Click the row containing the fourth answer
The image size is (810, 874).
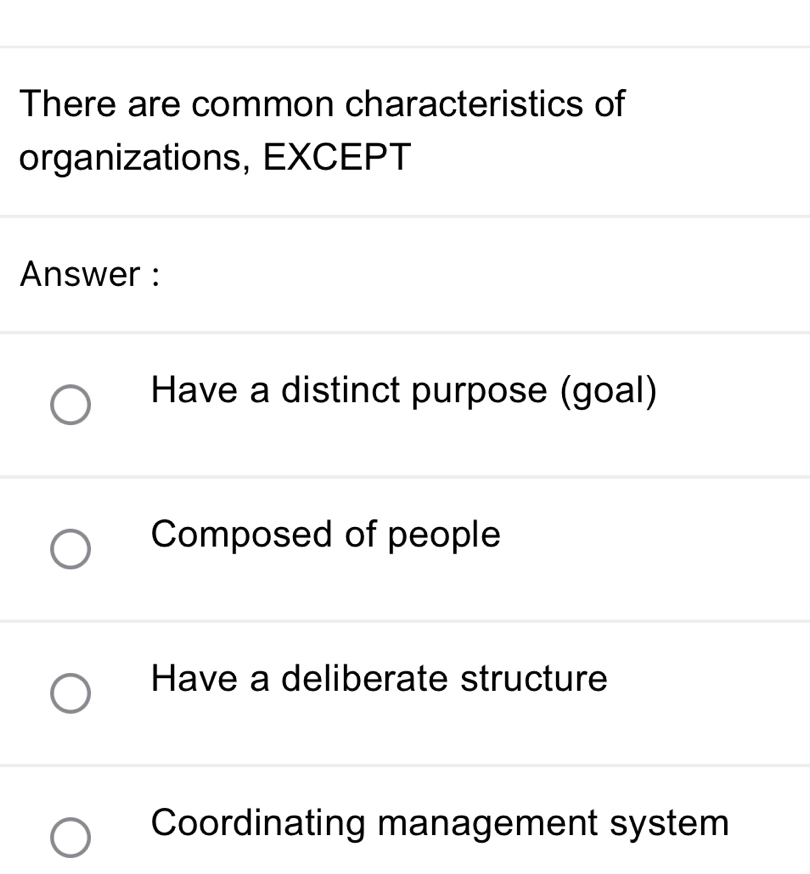tap(405, 828)
